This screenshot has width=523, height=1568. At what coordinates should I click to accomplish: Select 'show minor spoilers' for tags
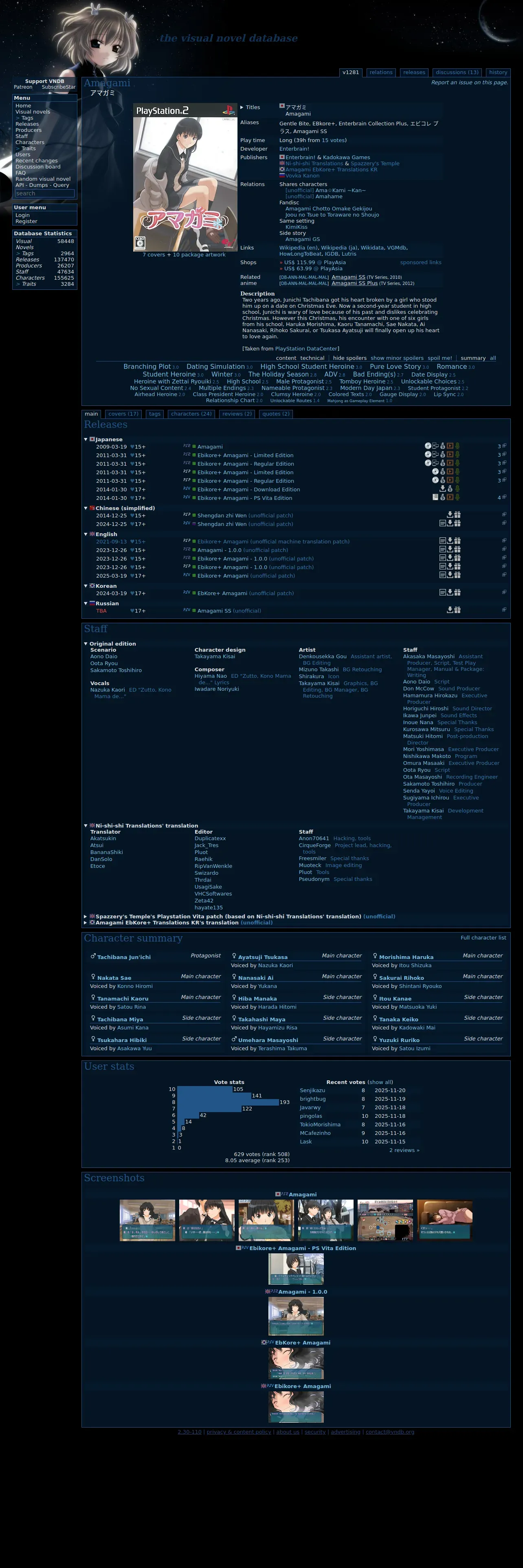(397, 358)
